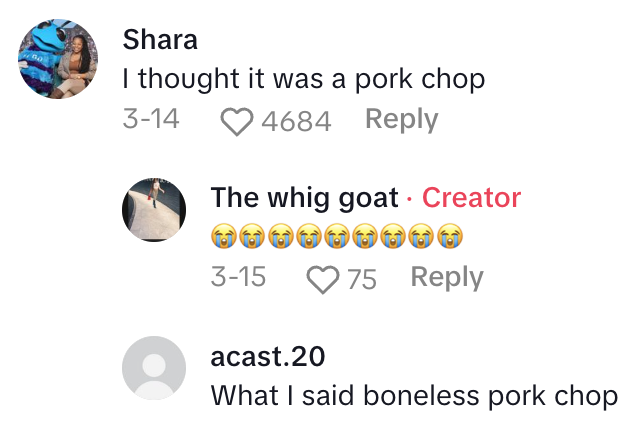Image resolution: width=644 pixels, height=422 pixels.
Task: Click the middle crying emoji in the row
Action: 337,236
